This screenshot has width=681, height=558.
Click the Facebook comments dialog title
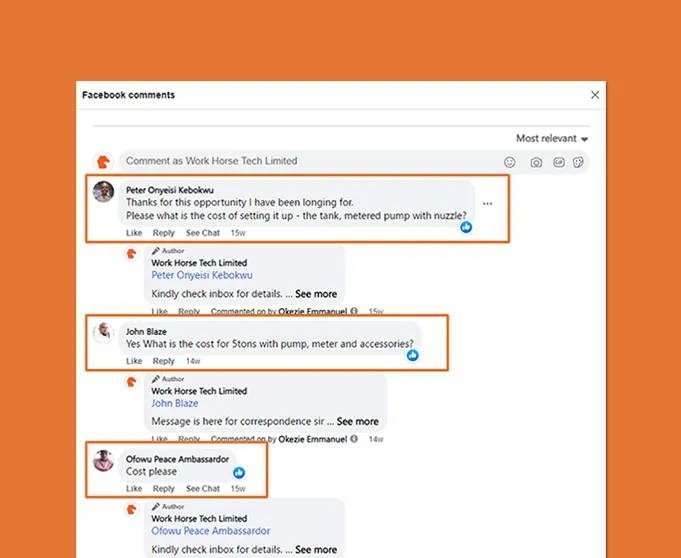point(129,95)
